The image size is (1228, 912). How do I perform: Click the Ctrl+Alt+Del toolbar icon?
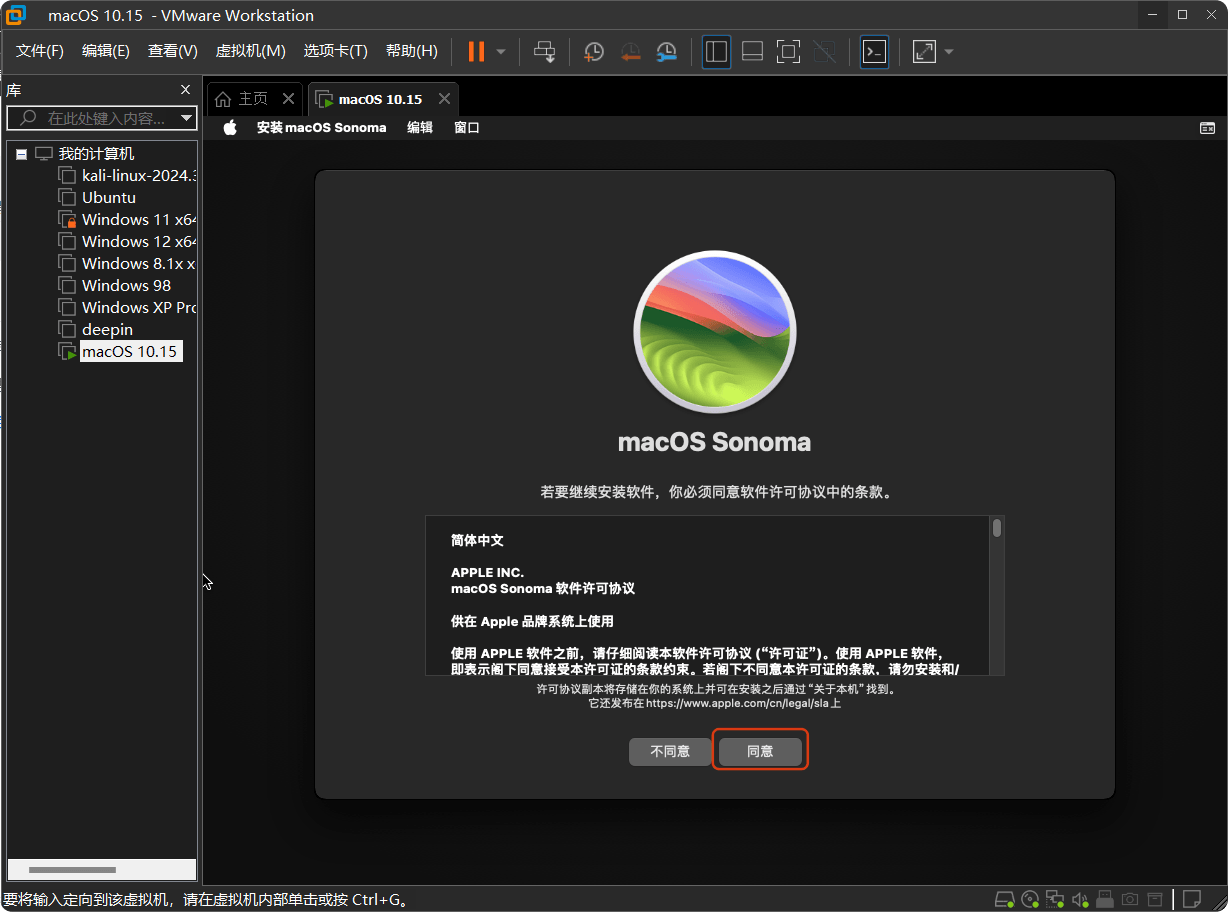point(545,51)
